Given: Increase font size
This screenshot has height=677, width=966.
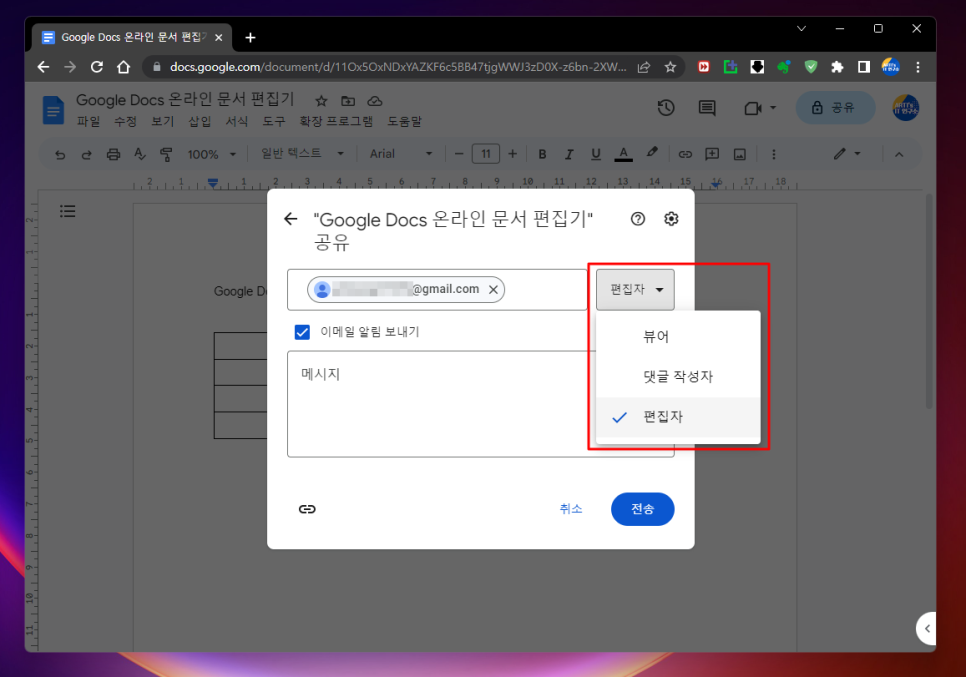Looking at the screenshot, I should pos(512,154).
